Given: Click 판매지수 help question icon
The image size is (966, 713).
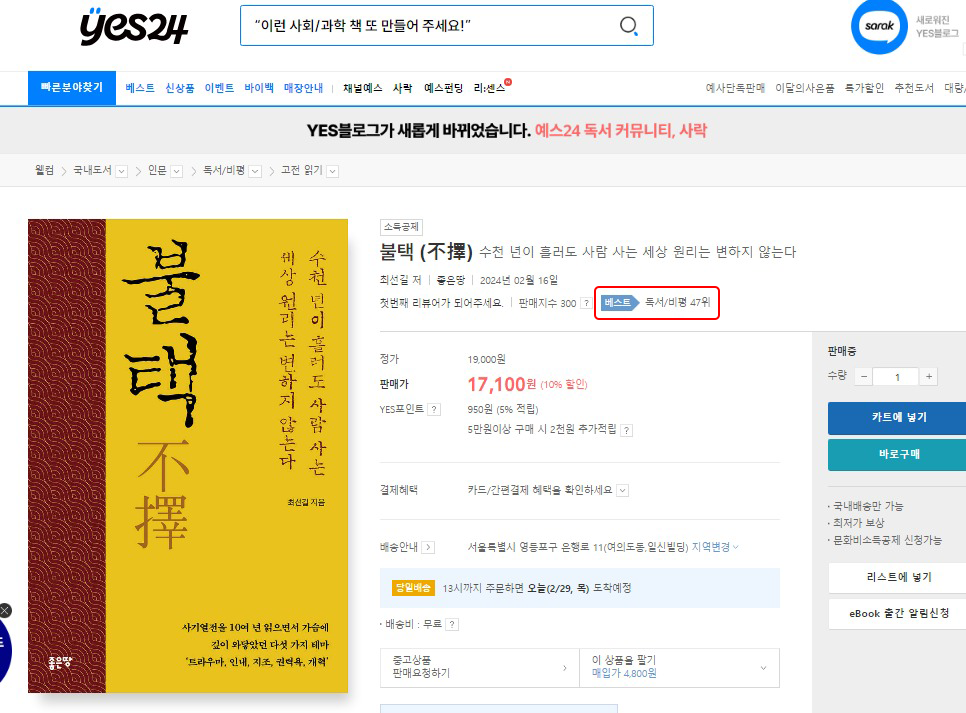Looking at the screenshot, I should pos(586,303).
